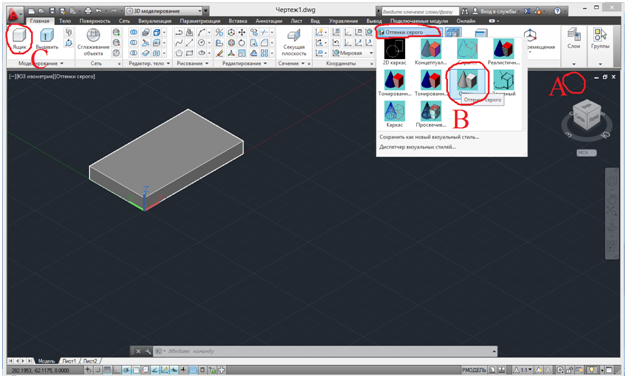
Task: Switch to the Вставка ribbon tab
Action: tap(238, 21)
